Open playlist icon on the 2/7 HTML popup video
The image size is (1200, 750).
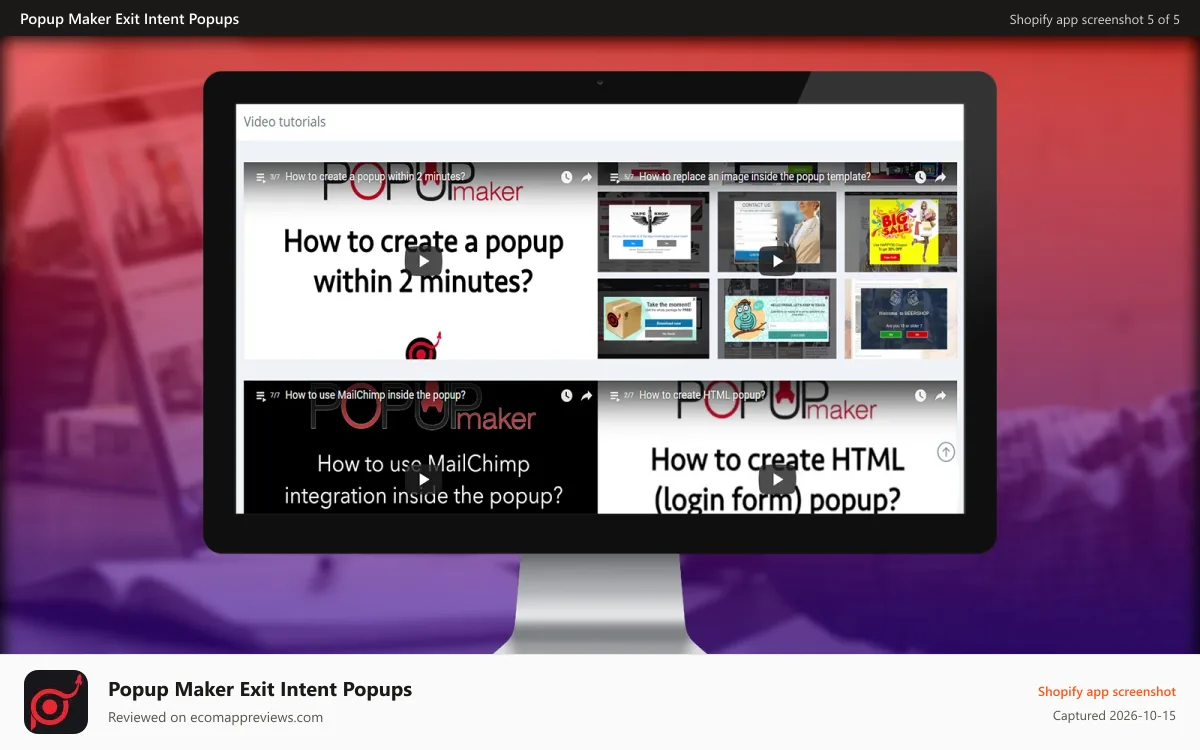(x=615, y=395)
